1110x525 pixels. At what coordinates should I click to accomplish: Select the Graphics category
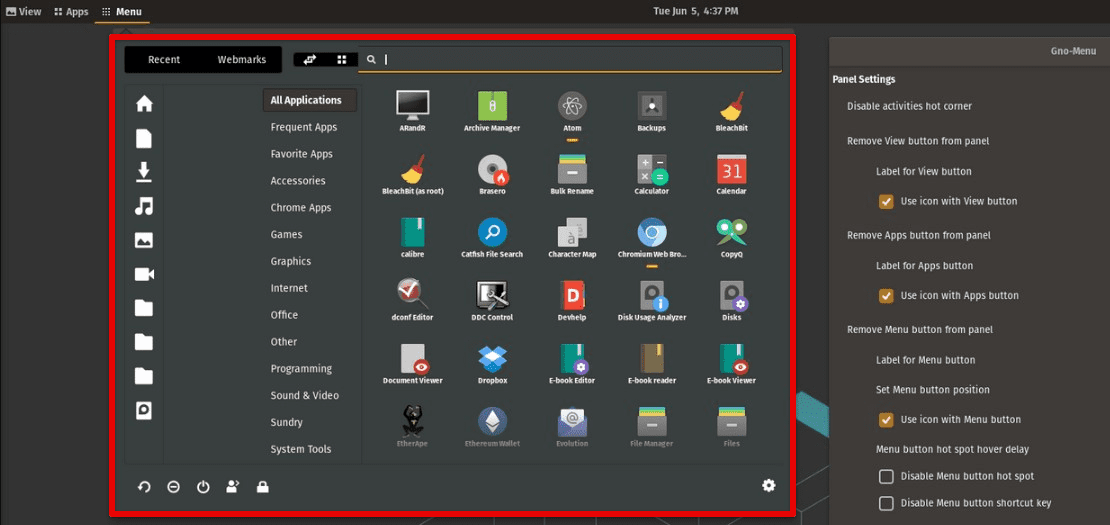(x=291, y=262)
